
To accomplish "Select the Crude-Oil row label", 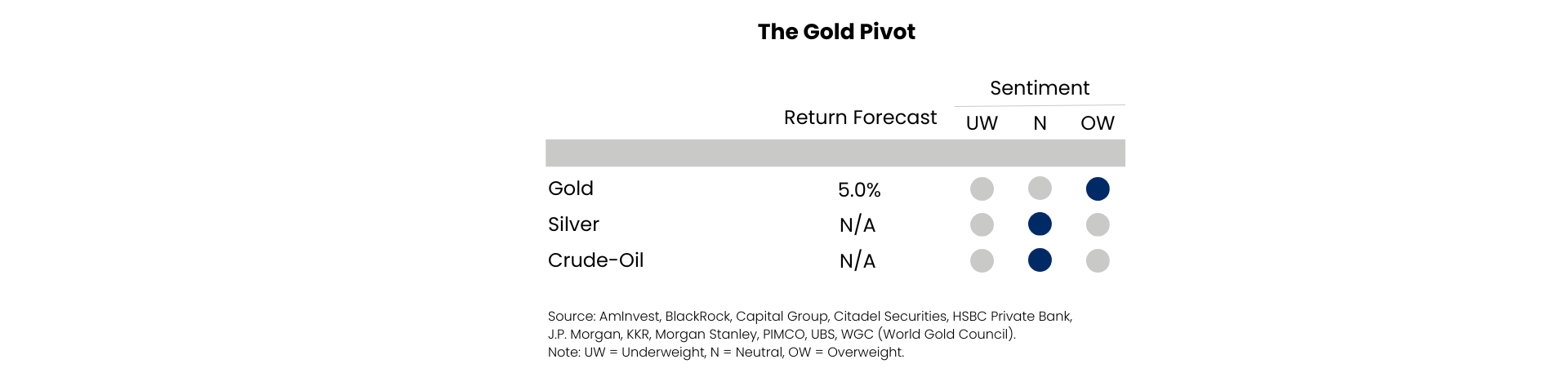I will tap(595, 260).
